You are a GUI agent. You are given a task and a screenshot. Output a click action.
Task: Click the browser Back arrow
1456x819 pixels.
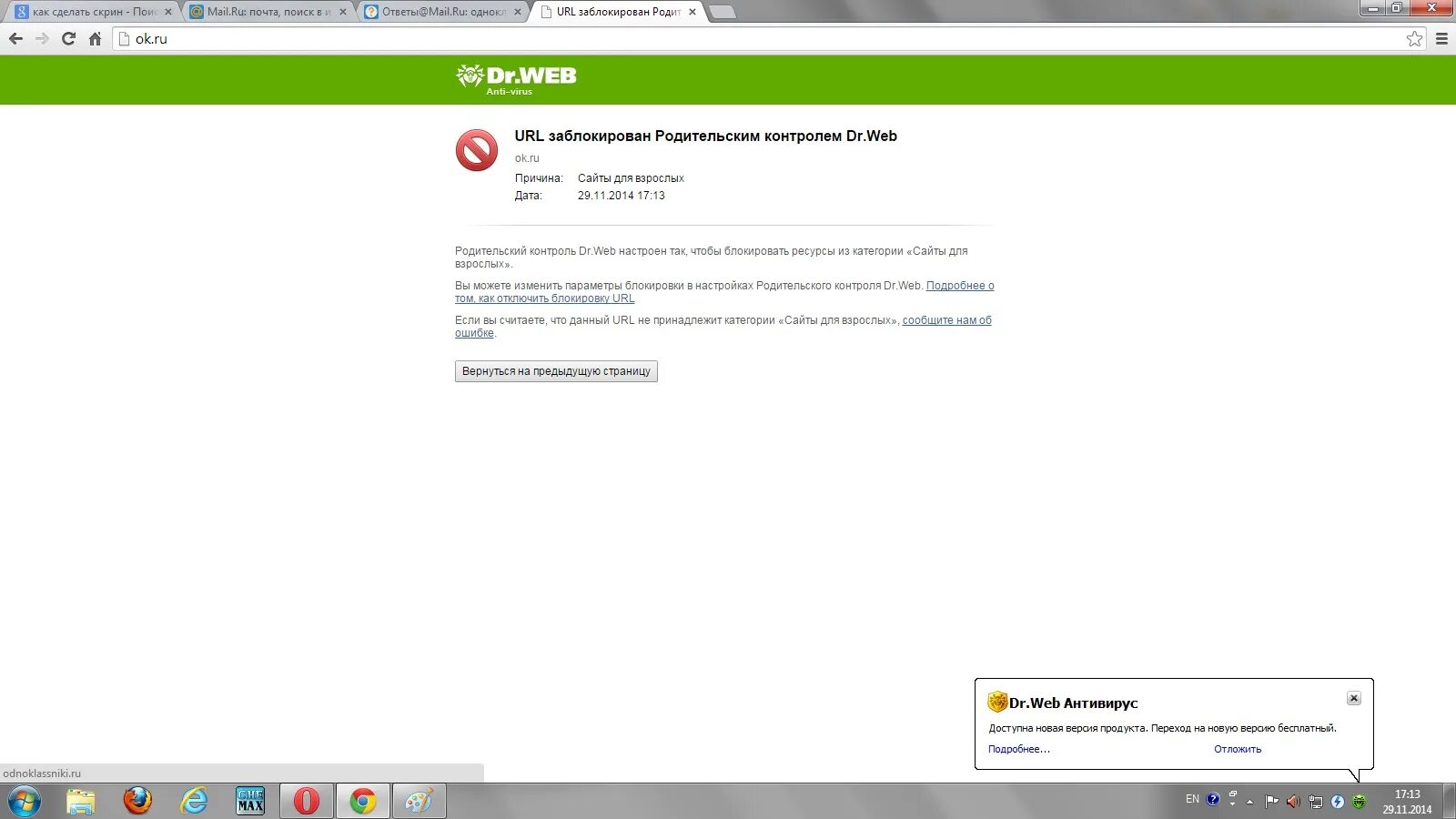click(15, 39)
